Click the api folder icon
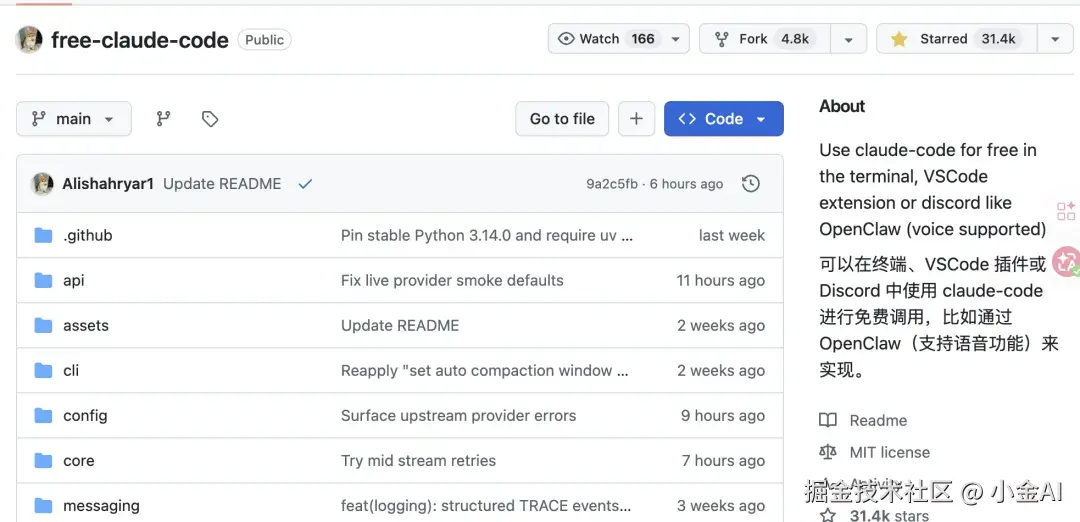Viewport: 1080px width, 522px height. [x=43, y=280]
